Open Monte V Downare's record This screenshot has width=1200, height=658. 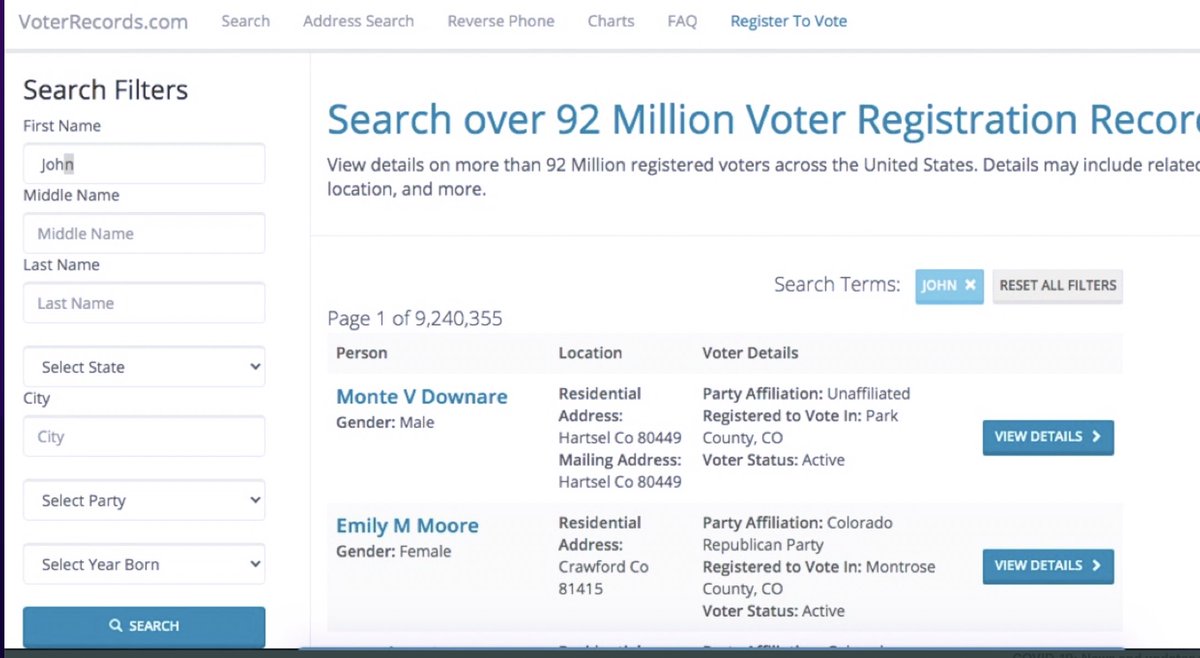pyautogui.click(x=422, y=397)
